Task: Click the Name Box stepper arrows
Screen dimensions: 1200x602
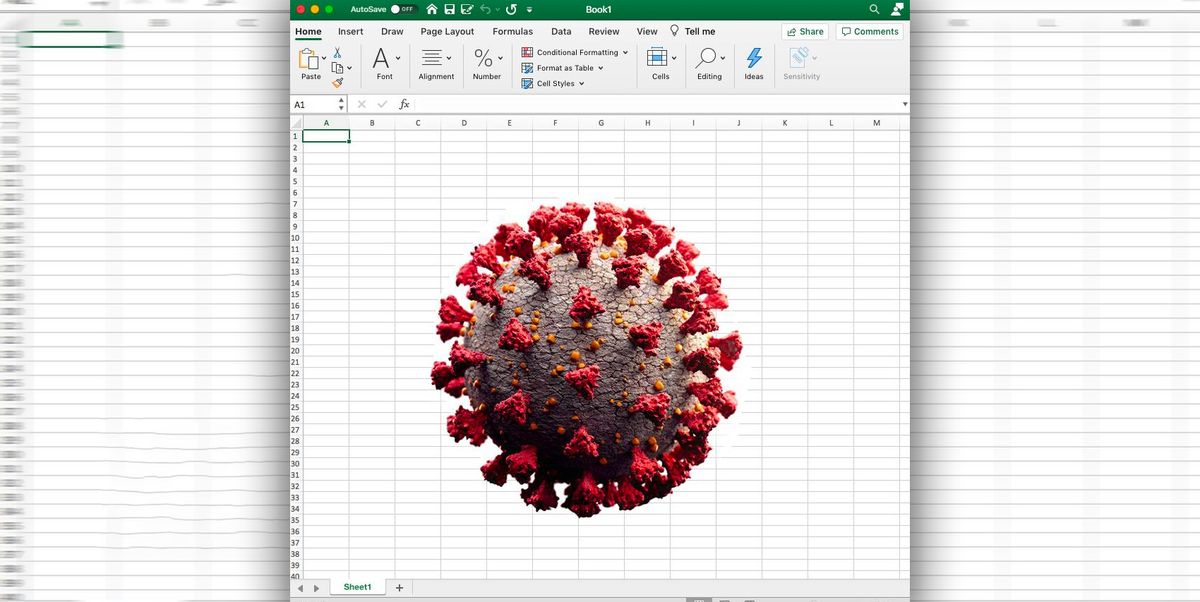Action: pos(343,103)
